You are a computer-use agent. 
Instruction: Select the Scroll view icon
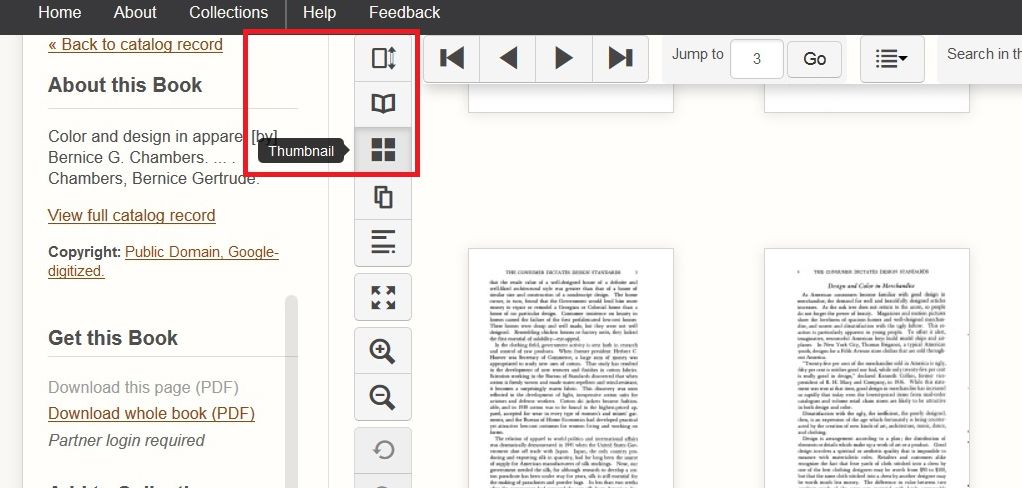[x=383, y=59]
